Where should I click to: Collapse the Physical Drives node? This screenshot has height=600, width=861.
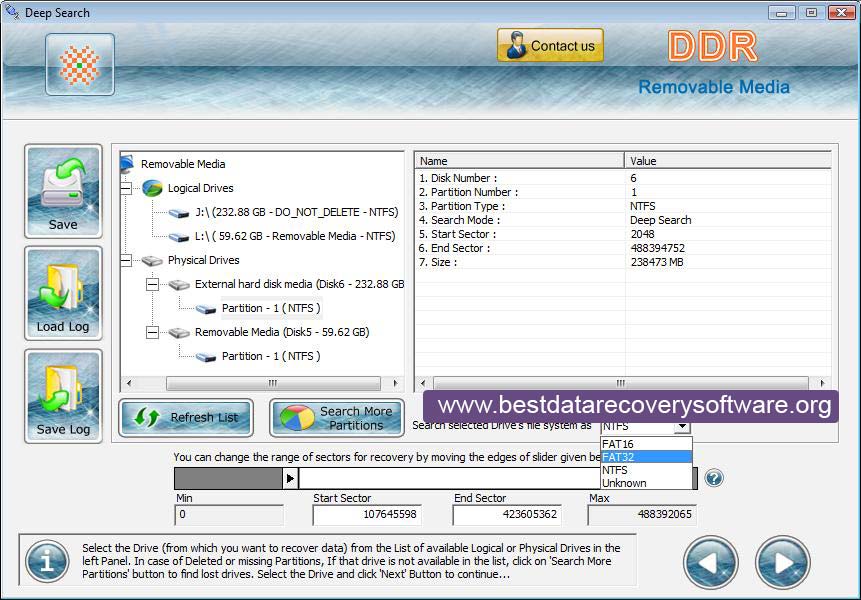[126, 260]
